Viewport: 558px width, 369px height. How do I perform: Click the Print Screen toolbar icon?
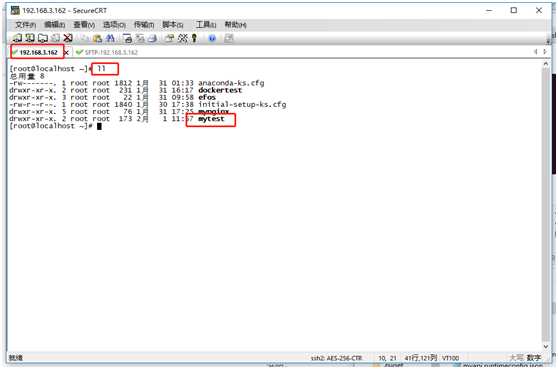coord(127,38)
